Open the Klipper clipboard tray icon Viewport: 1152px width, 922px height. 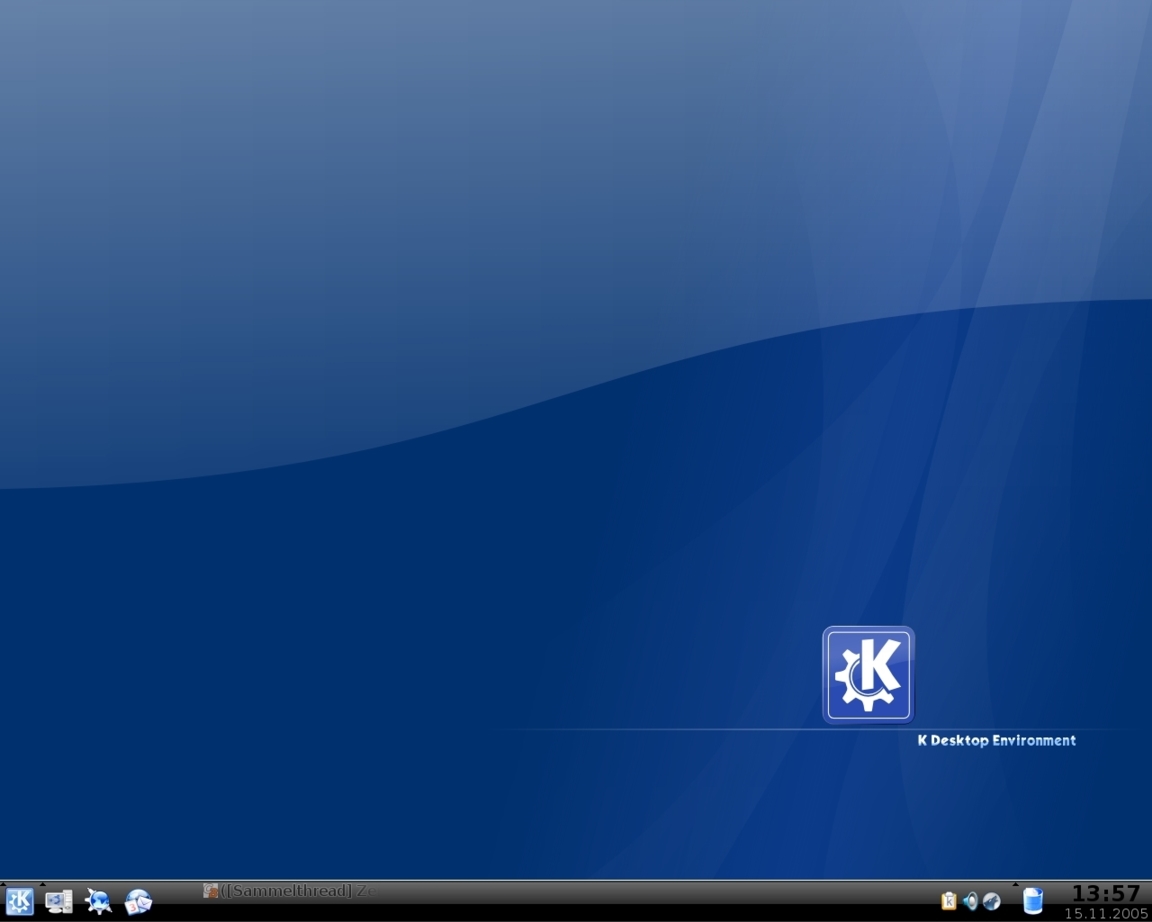(948, 901)
